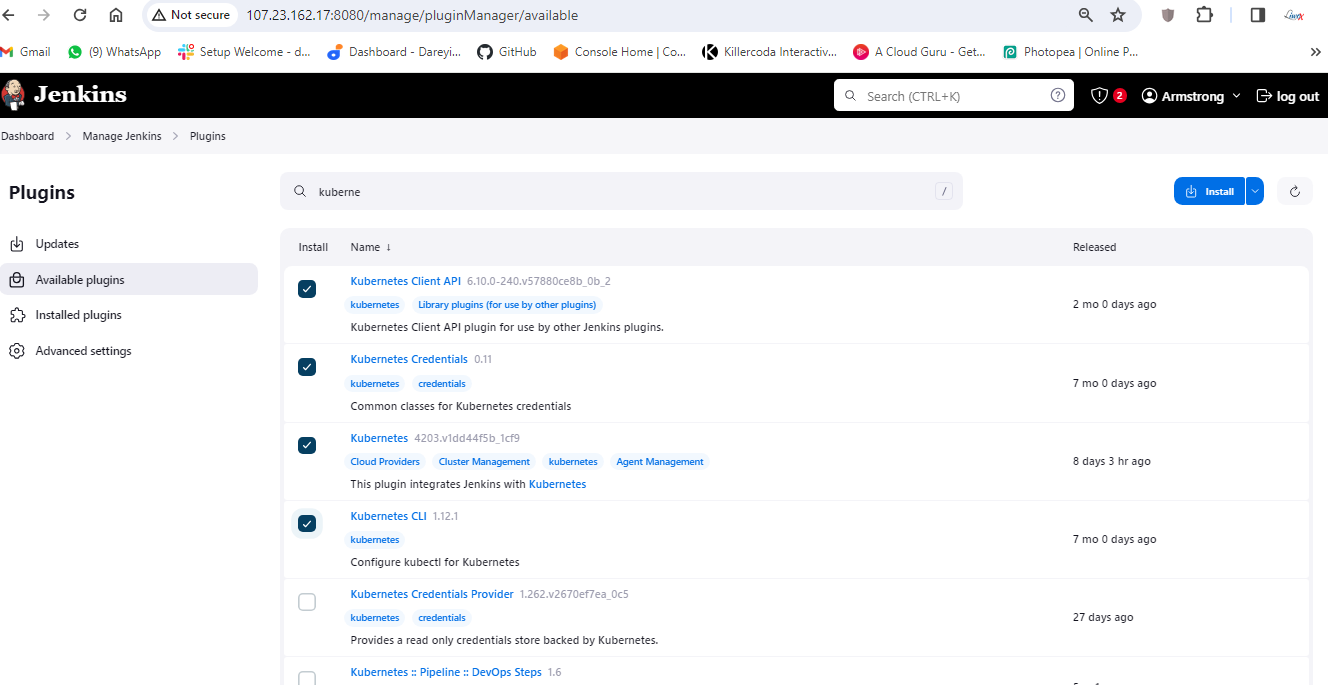This screenshot has width=1328, height=685.
Task: Open the Kubernetes Credentials plugin link
Action: tap(409, 359)
